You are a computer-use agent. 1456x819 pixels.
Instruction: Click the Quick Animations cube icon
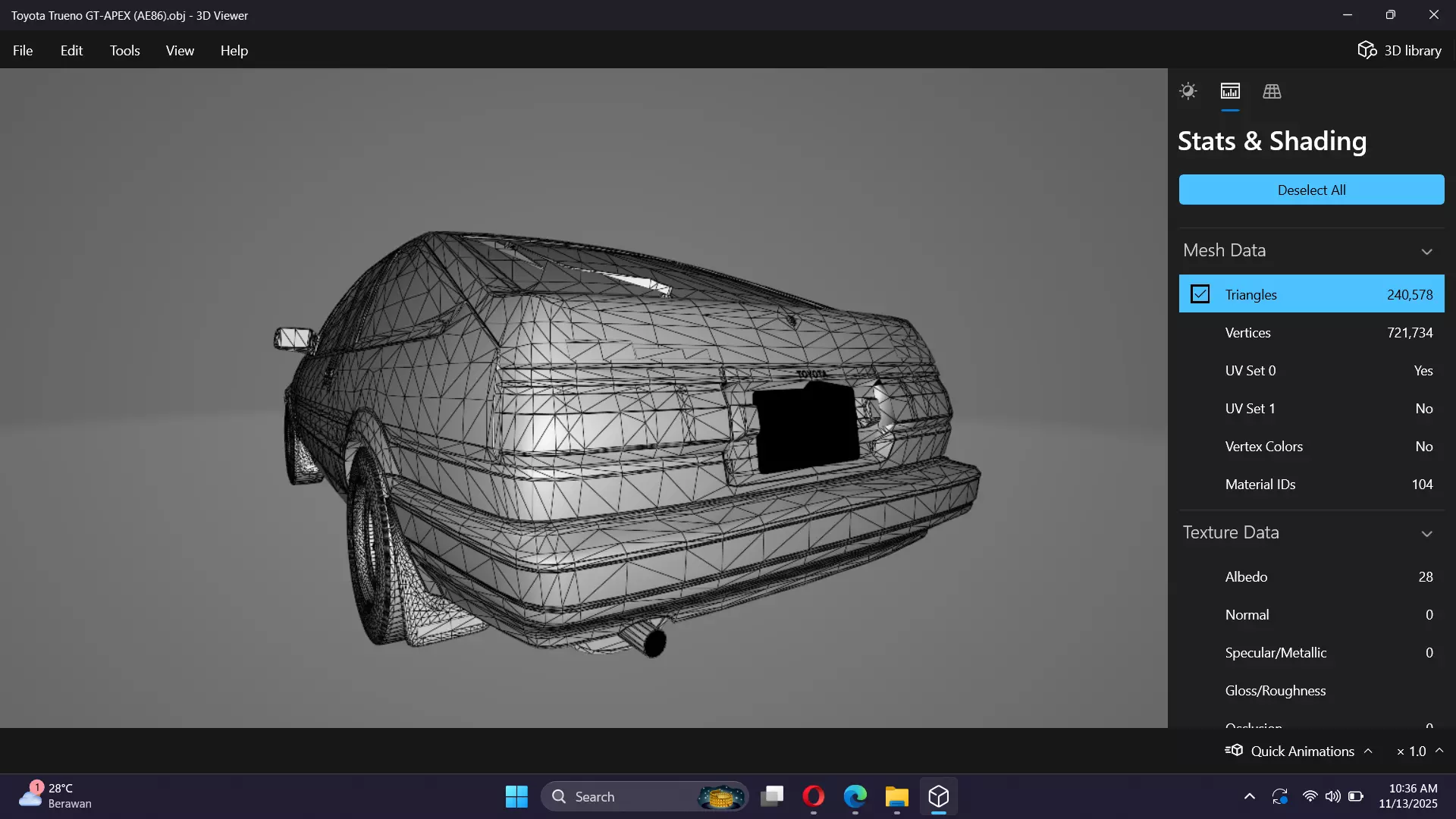[1234, 750]
